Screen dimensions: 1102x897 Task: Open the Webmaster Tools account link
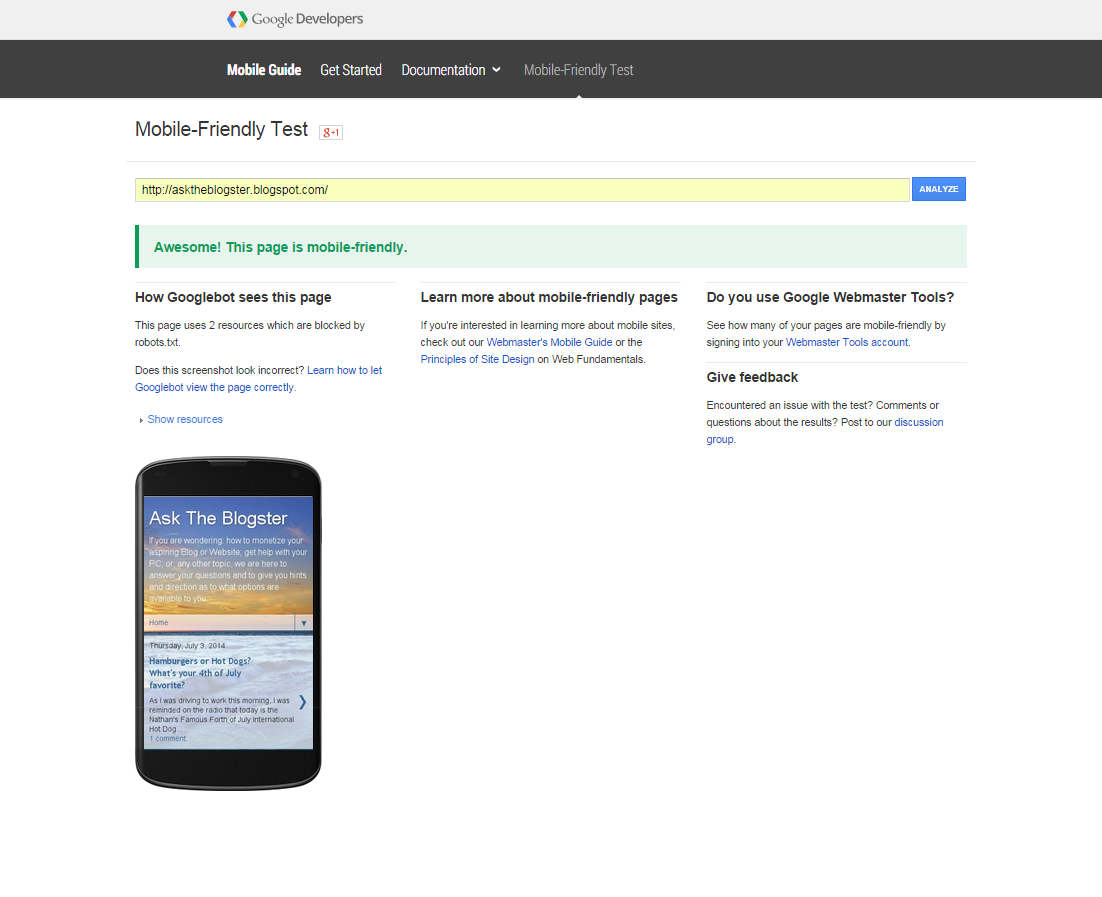847,342
